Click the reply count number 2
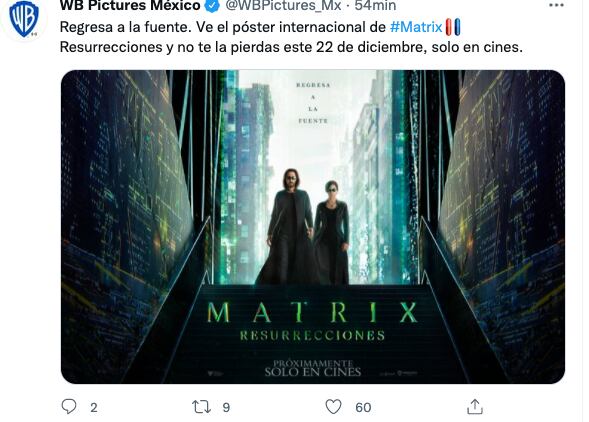 click(x=94, y=407)
